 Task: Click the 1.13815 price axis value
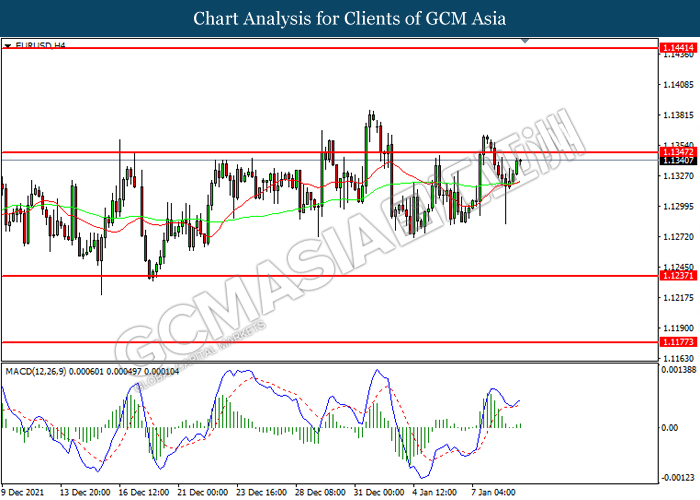pos(679,115)
